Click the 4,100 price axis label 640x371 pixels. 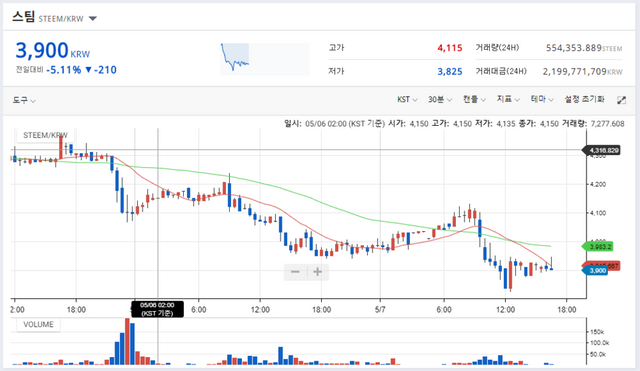598,213
